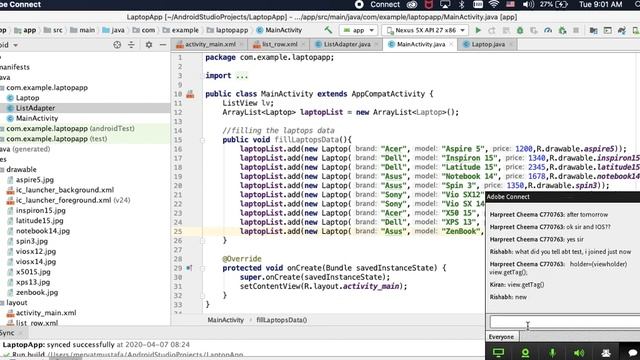Open zenbook.jpg in drawable folder

[x=37, y=293]
